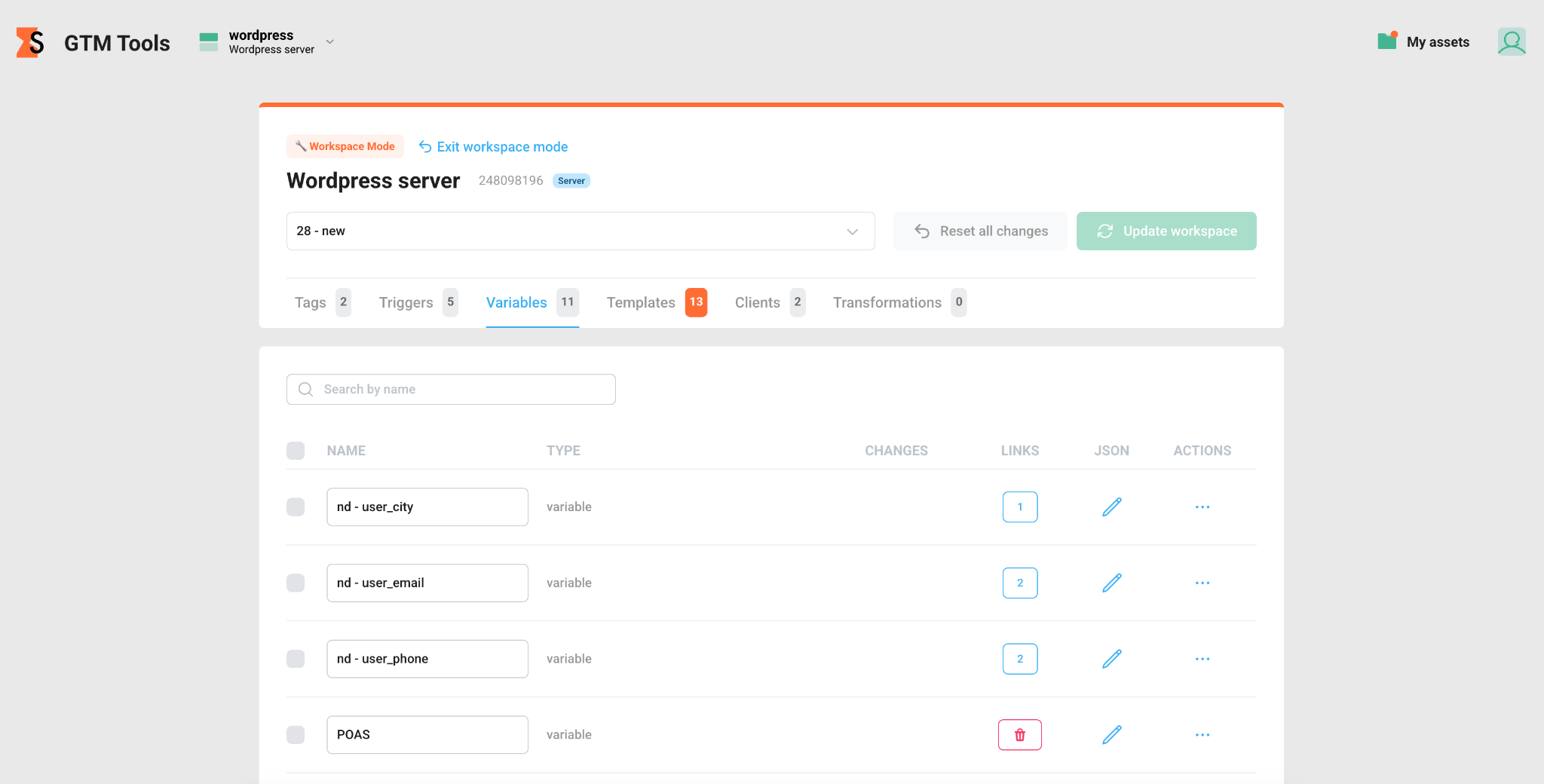1544x784 pixels.
Task: Click the LINKS column header
Action: click(1020, 451)
